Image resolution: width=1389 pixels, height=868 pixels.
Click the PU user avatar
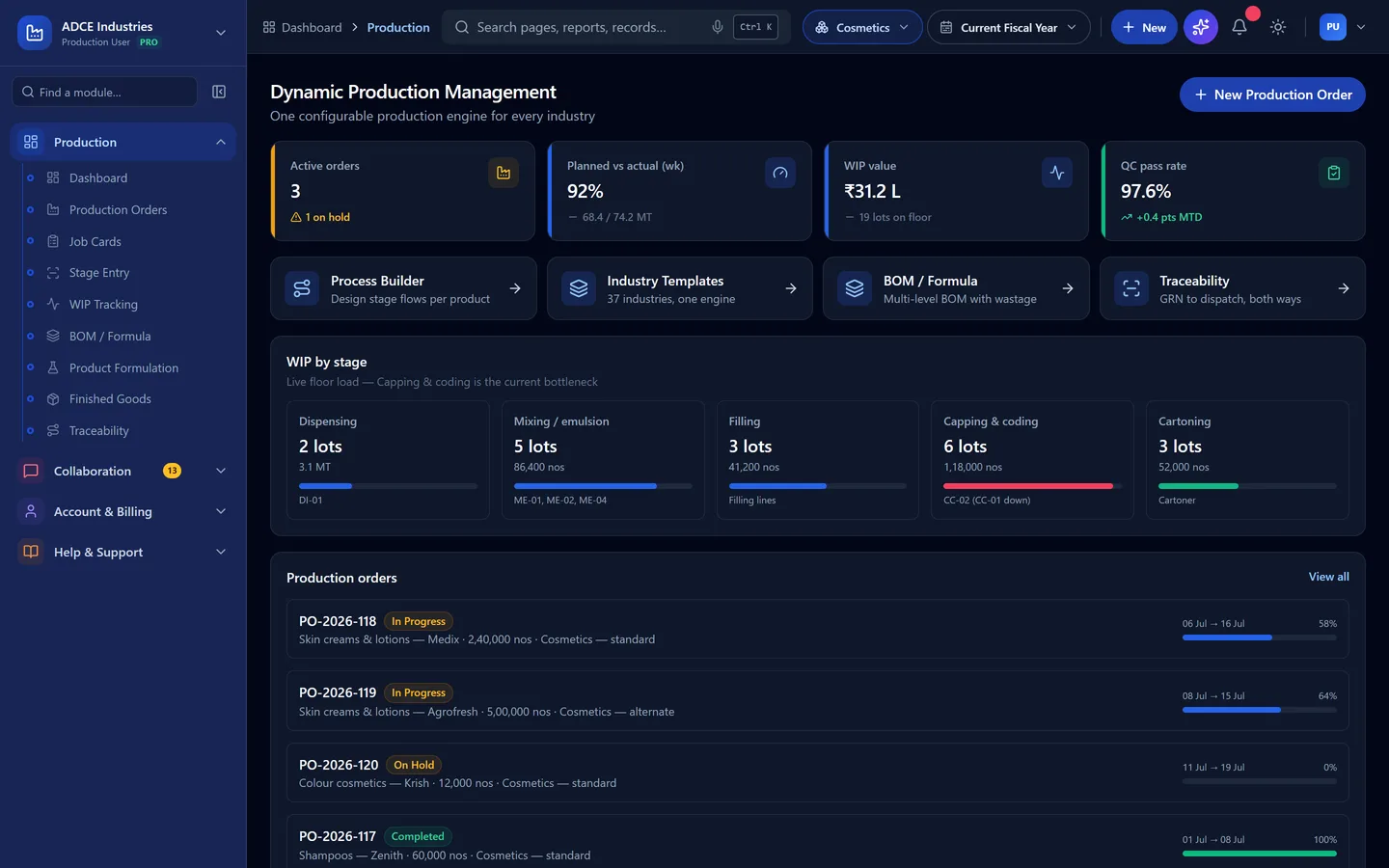tap(1333, 27)
